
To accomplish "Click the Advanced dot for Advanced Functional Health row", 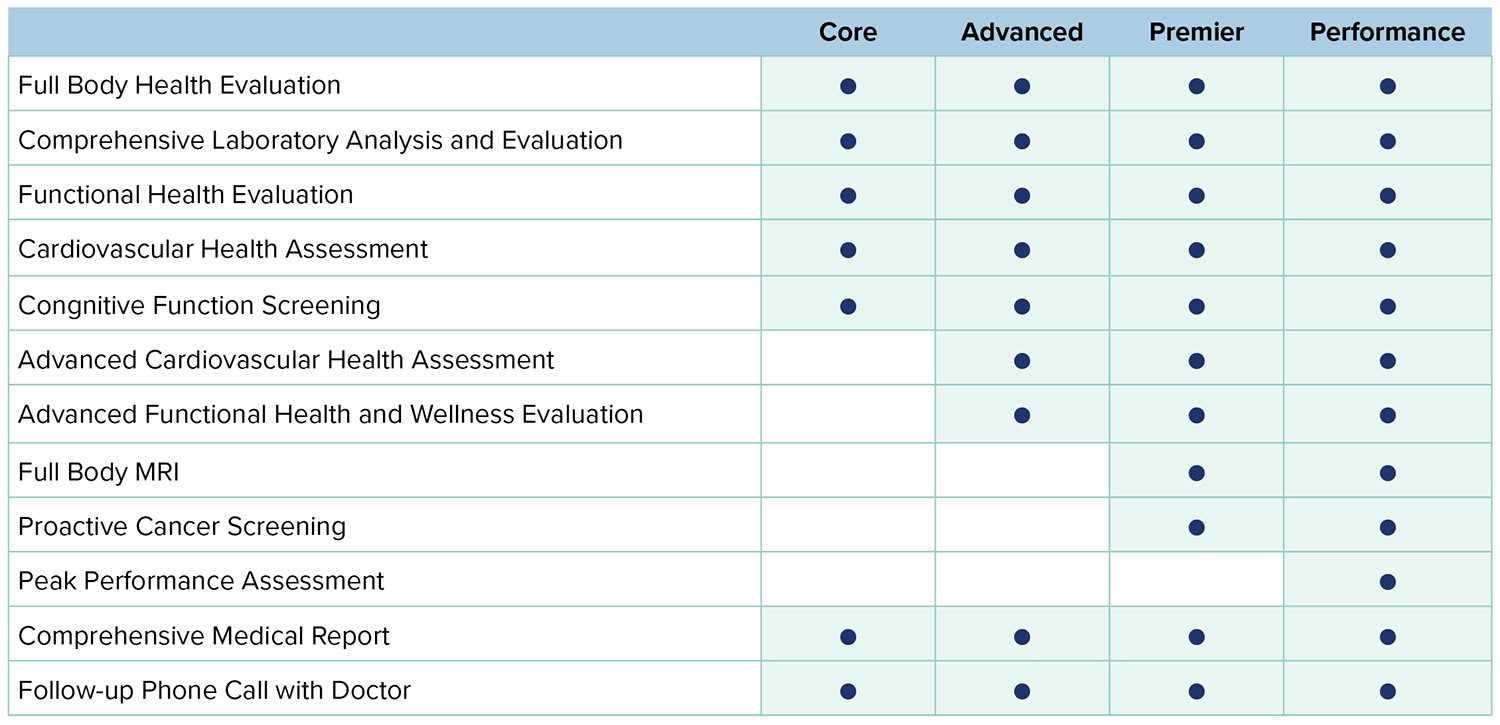I will 1021,415.
